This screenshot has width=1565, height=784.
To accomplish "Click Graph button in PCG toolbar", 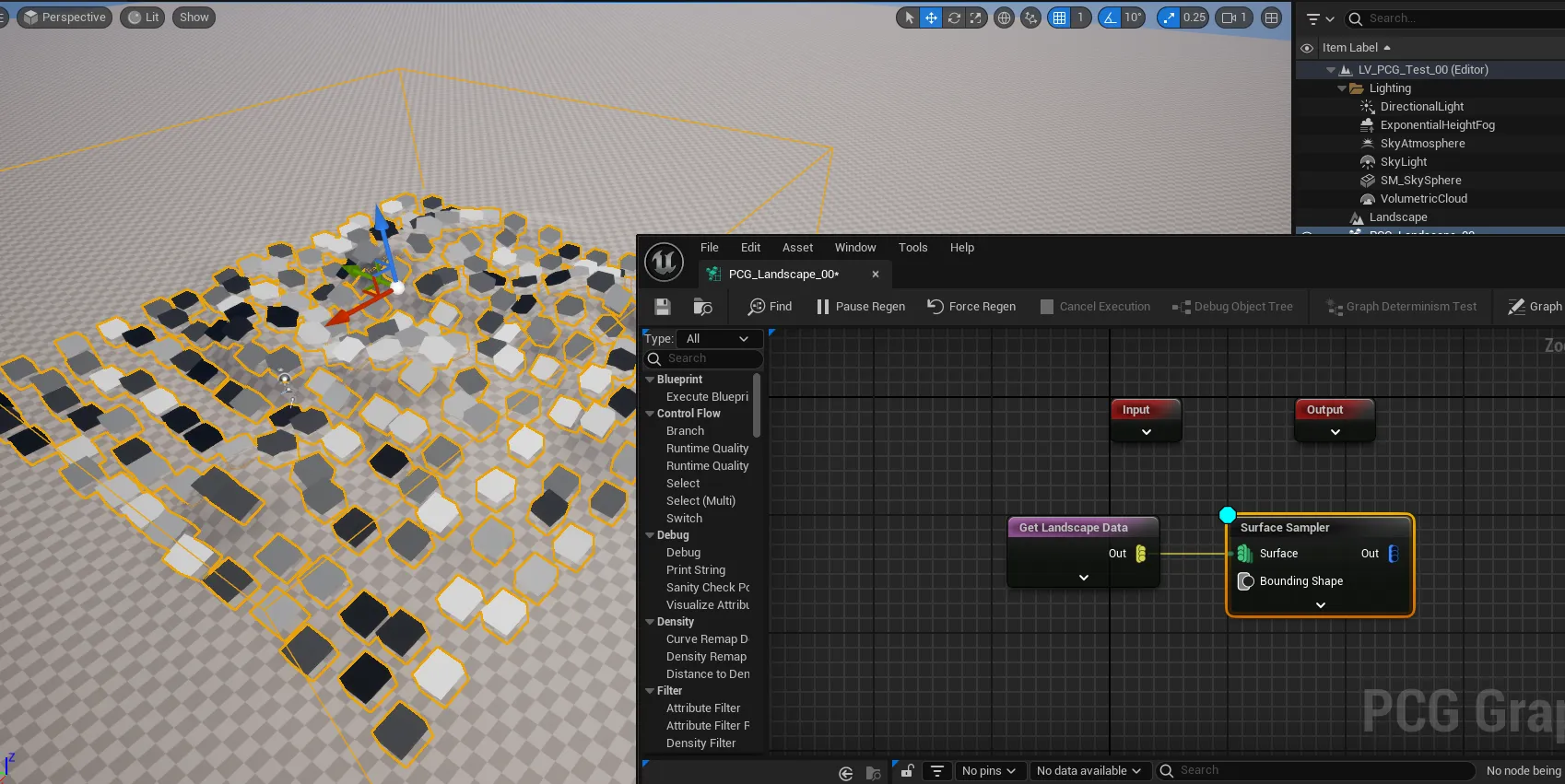I will click(1535, 307).
